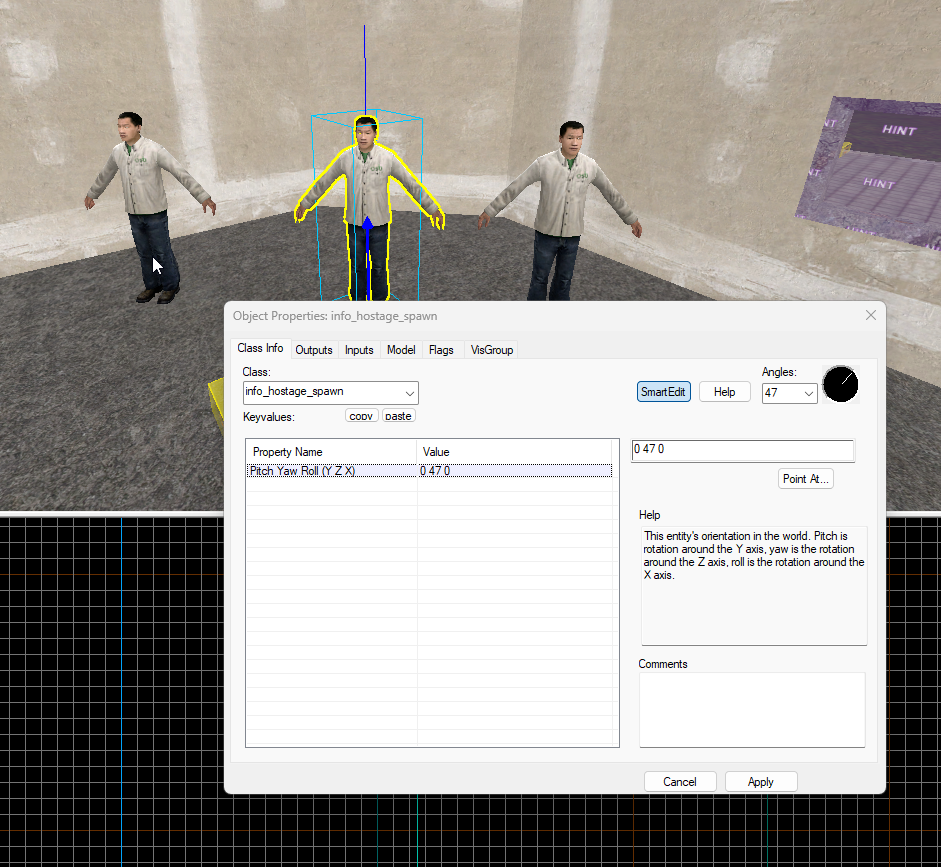941x867 pixels.
Task: Click the value cell 0 47 0 in the table
Action: (514, 471)
